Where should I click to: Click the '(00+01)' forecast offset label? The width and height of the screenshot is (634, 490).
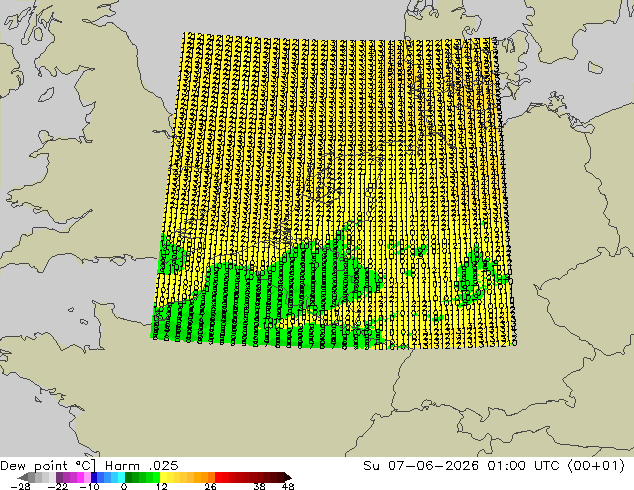click(596, 466)
